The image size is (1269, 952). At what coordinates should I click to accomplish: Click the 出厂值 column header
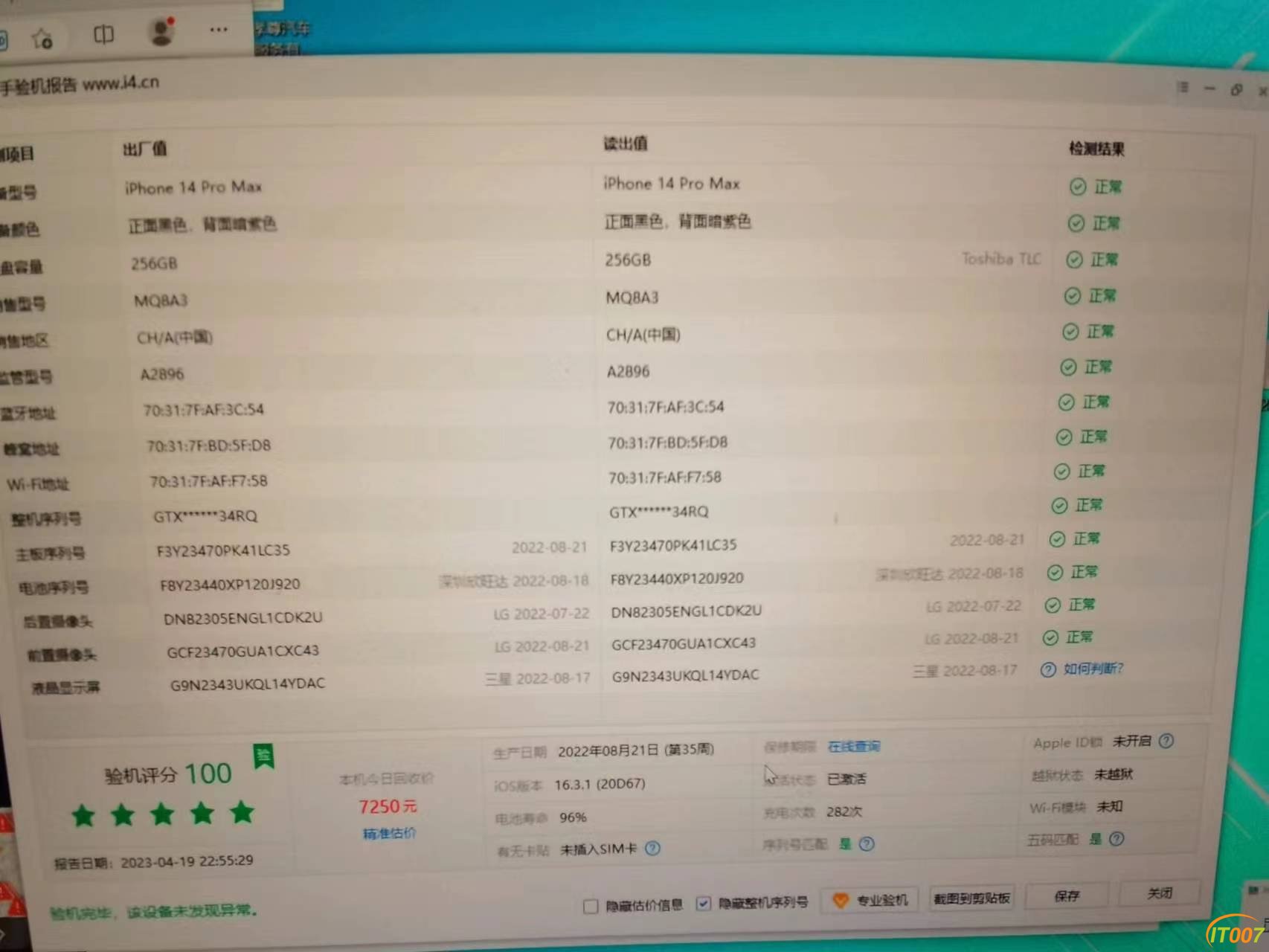145,149
